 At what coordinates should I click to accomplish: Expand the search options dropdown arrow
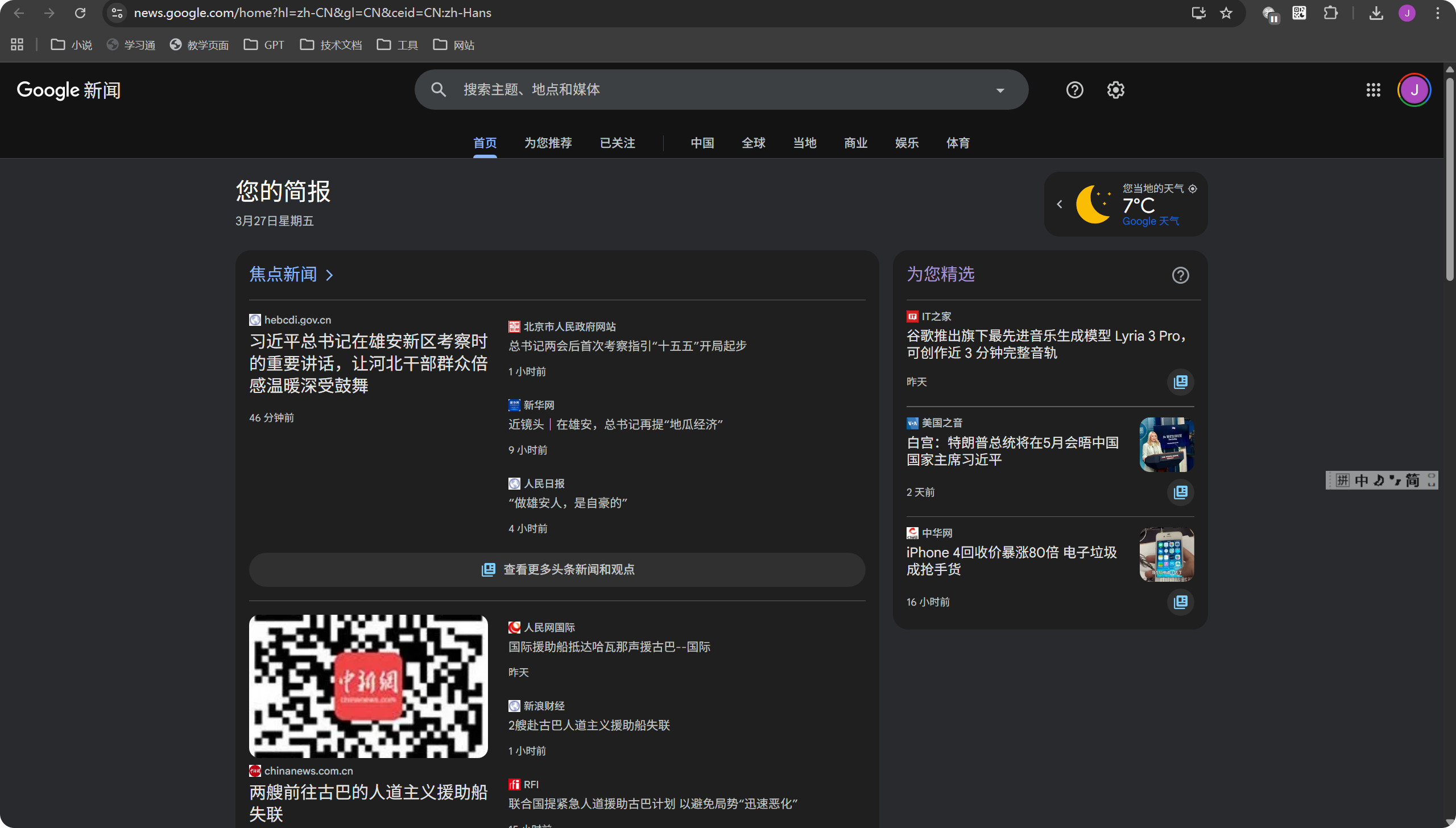tap(1000, 90)
